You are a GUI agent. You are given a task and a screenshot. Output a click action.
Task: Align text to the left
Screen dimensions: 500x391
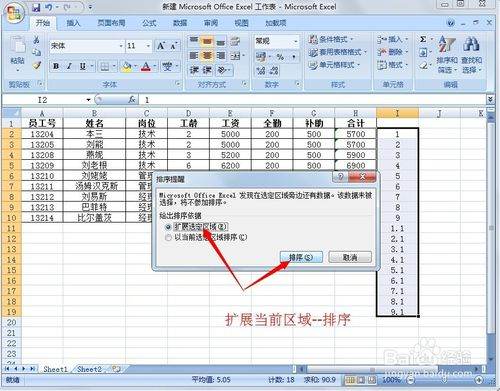click(194, 55)
